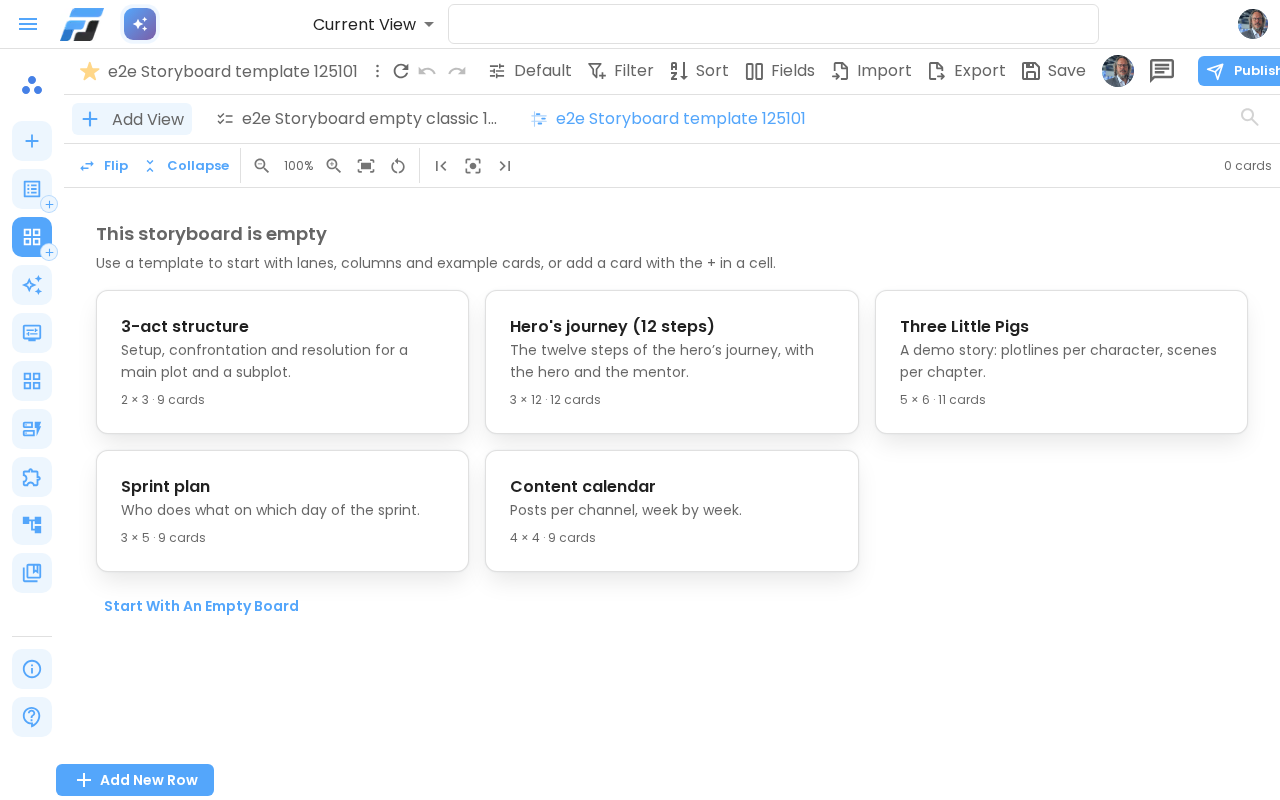
Task: Select the Sprint plan template
Action: 282,511
